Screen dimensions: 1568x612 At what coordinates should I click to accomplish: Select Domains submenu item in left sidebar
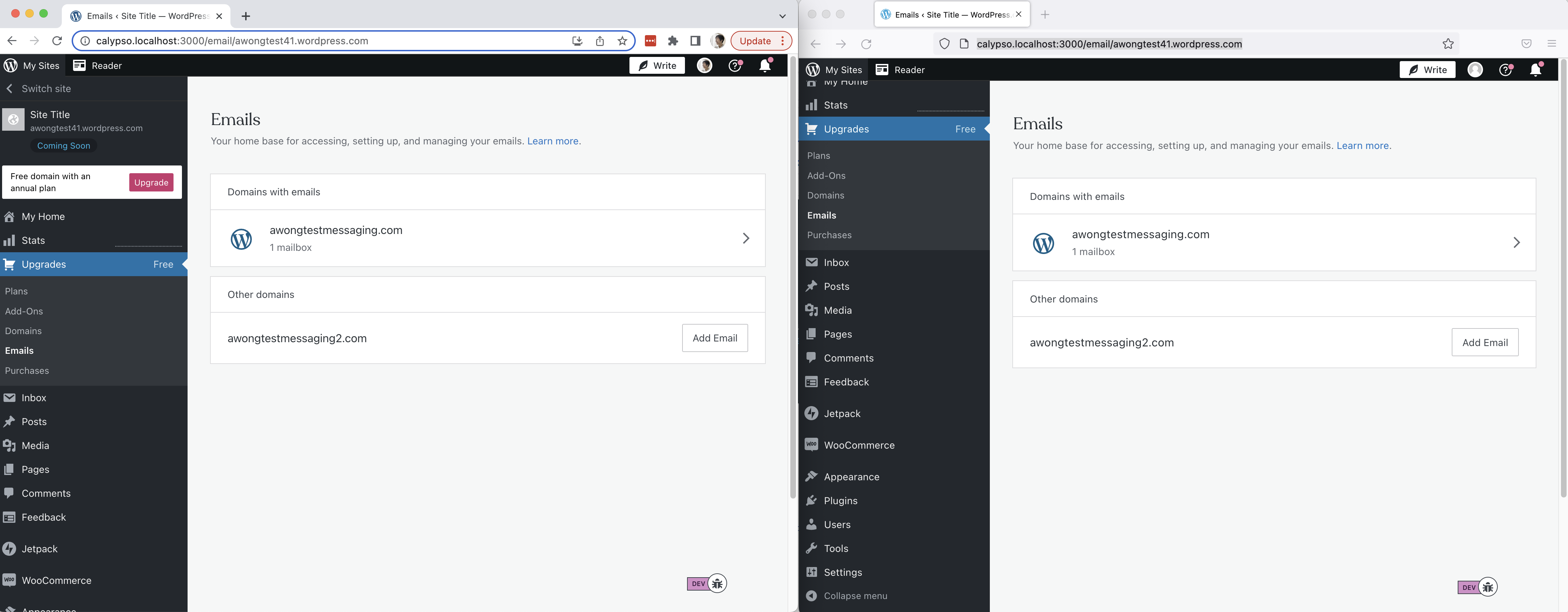coord(23,331)
